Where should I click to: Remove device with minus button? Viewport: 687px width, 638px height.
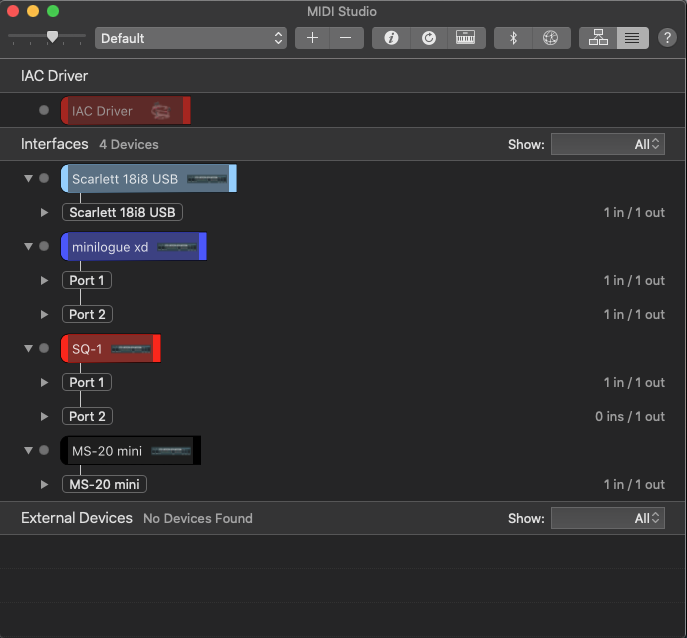tap(346, 38)
